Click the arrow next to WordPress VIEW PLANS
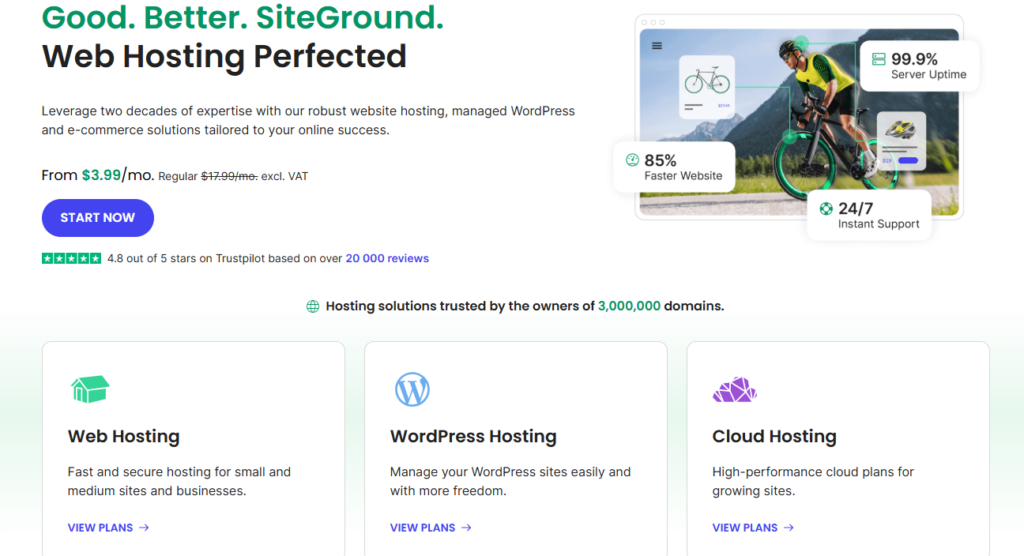This screenshot has height=556, width=1024. pos(466,527)
